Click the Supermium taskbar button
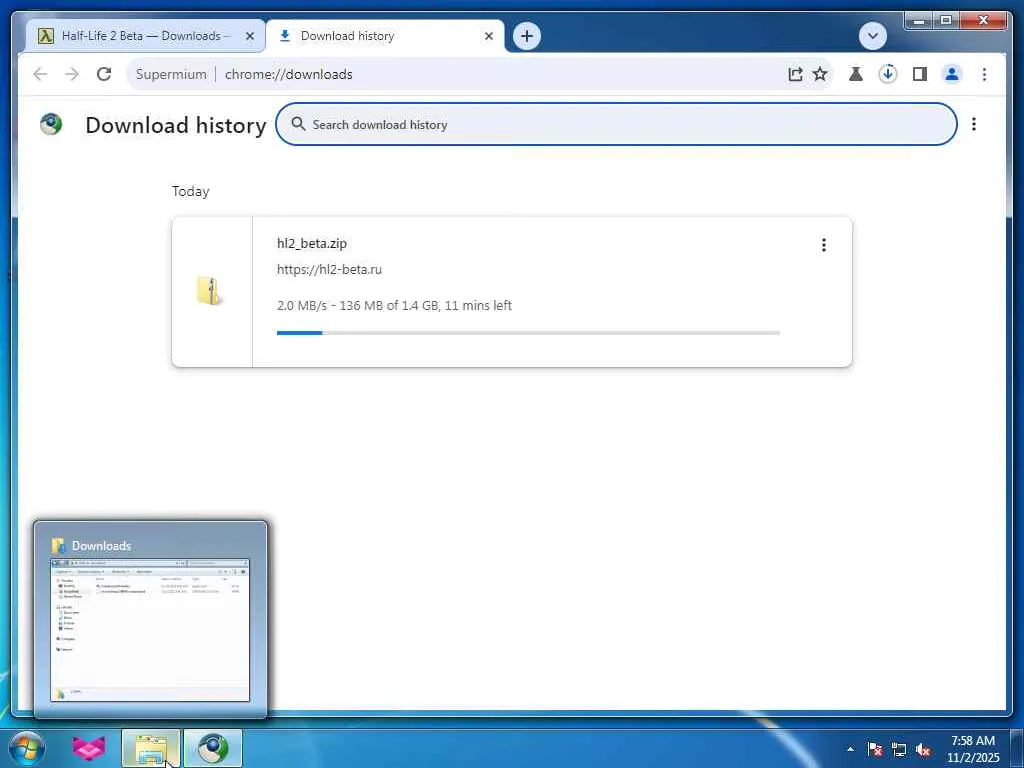 [213, 748]
